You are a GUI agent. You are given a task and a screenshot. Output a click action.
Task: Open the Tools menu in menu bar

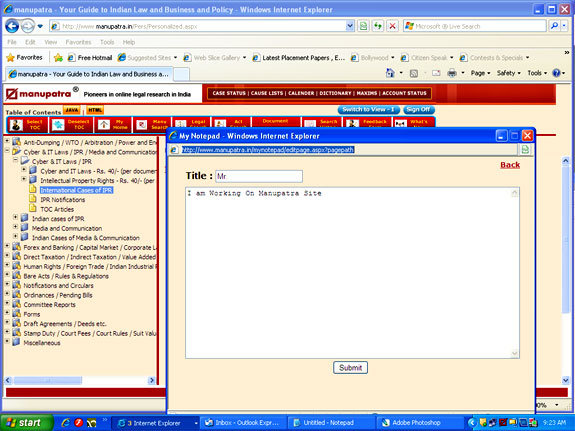coord(107,42)
